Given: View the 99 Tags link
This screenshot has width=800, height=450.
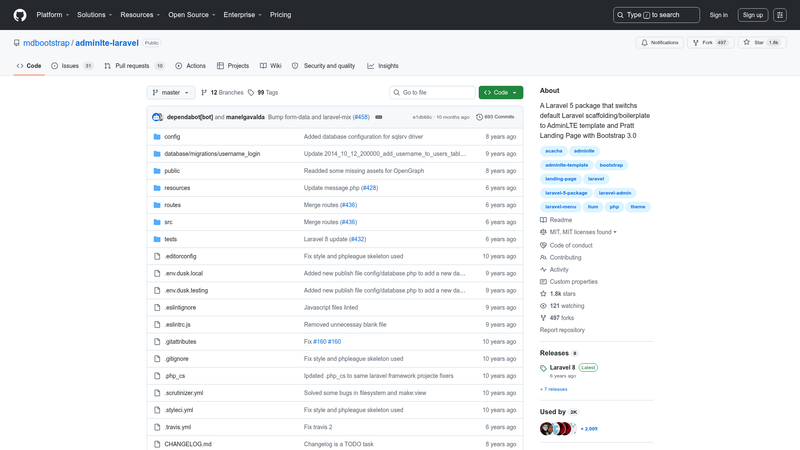Looking at the screenshot, I should (263, 92).
